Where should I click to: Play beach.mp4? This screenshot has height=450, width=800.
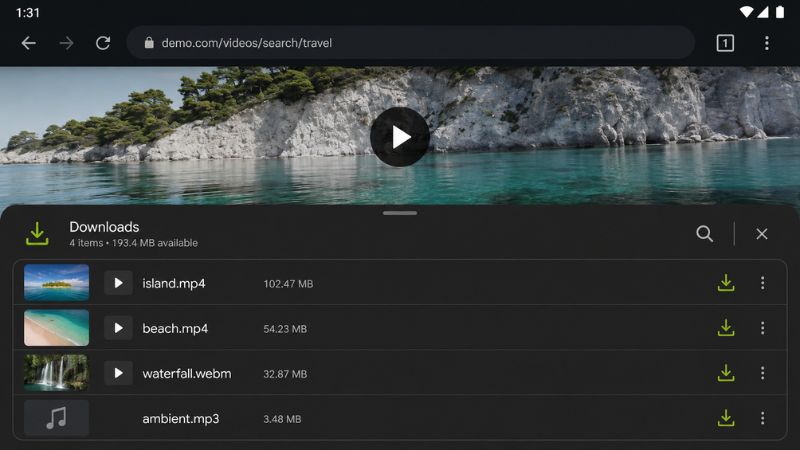pos(118,328)
